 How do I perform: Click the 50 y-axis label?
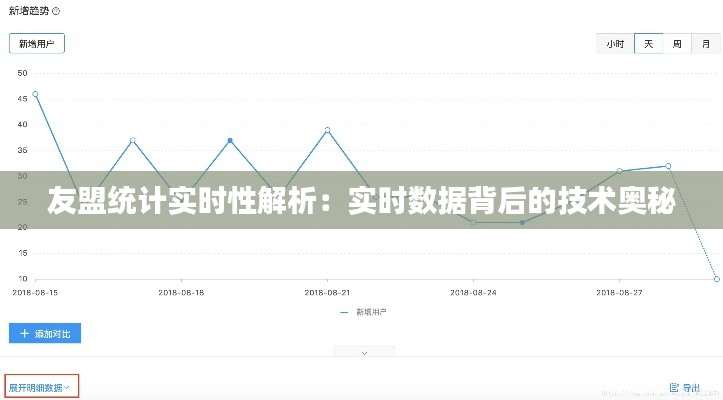click(23, 73)
